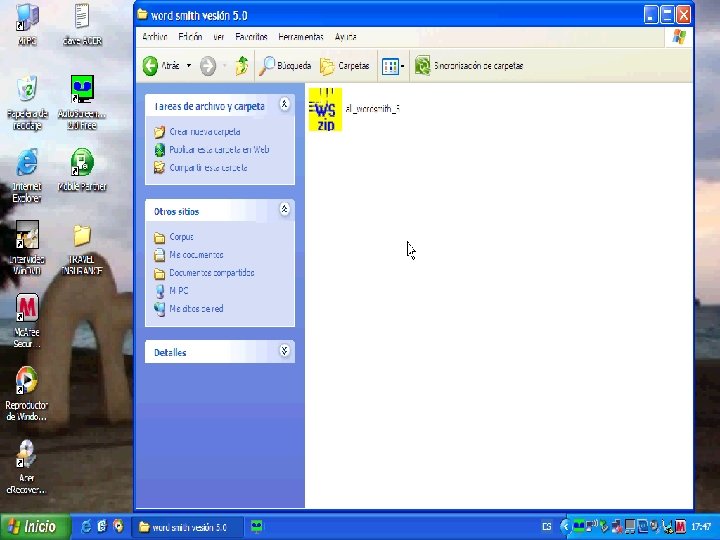Image resolution: width=720 pixels, height=540 pixels.
Task: Select the Mi PC desktop icon
Action: (x=27, y=24)
